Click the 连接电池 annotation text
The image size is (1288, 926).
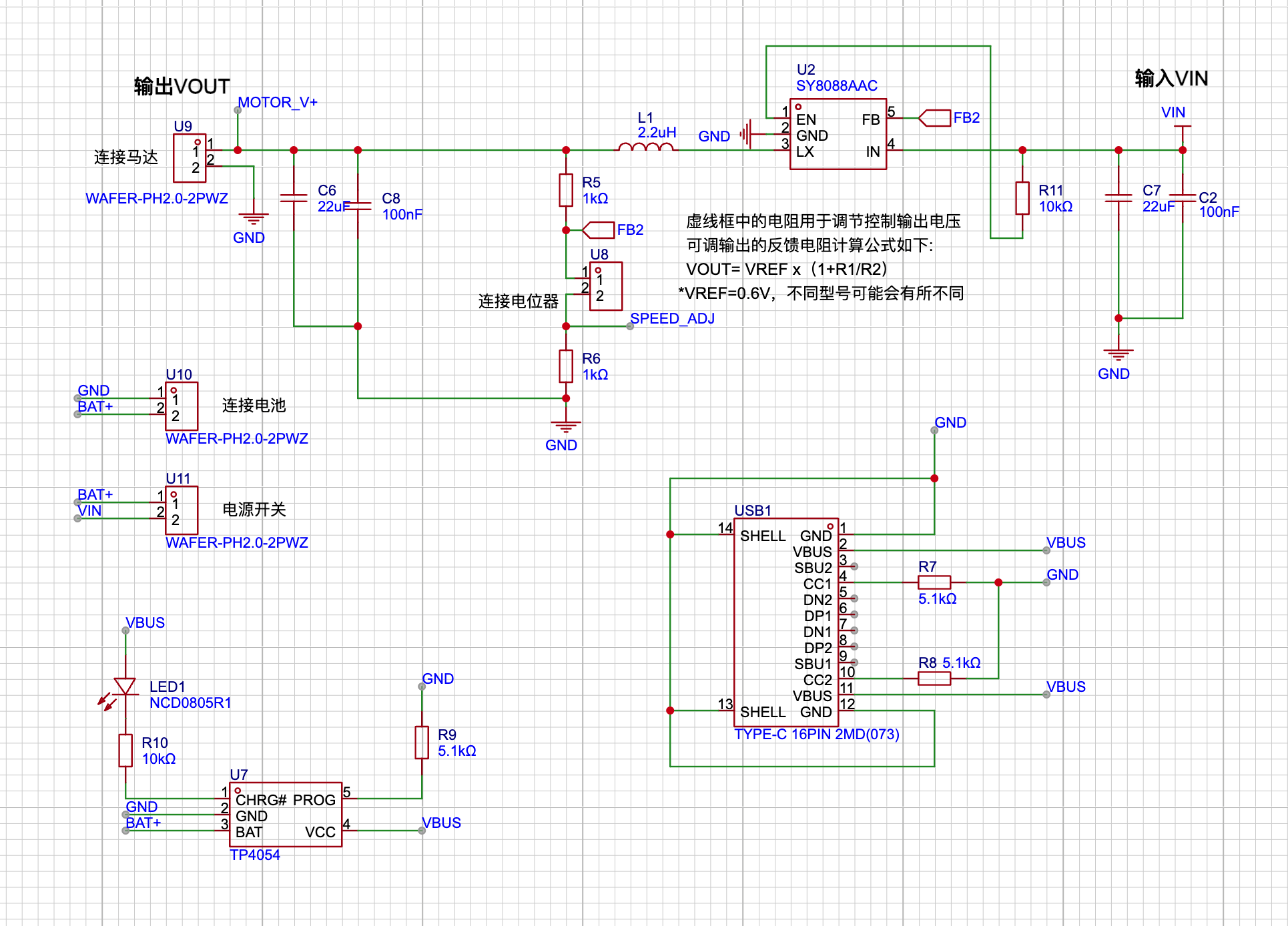pos(254,405)
